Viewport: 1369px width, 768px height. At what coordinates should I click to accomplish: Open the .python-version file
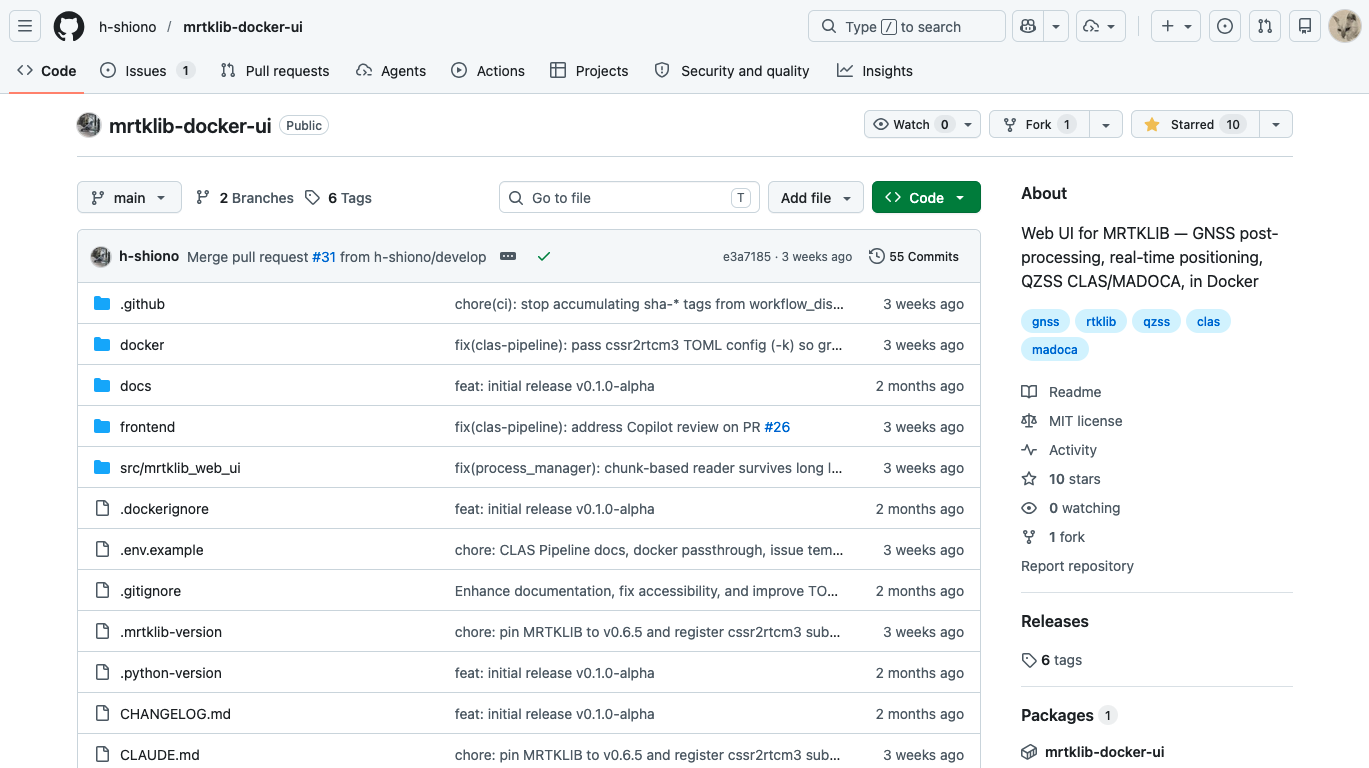(171, 673)
